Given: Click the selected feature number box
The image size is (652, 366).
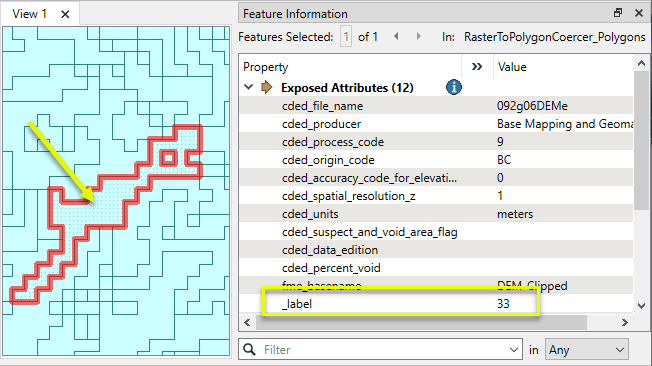Looking at the screenshot, I should point(346,37).
